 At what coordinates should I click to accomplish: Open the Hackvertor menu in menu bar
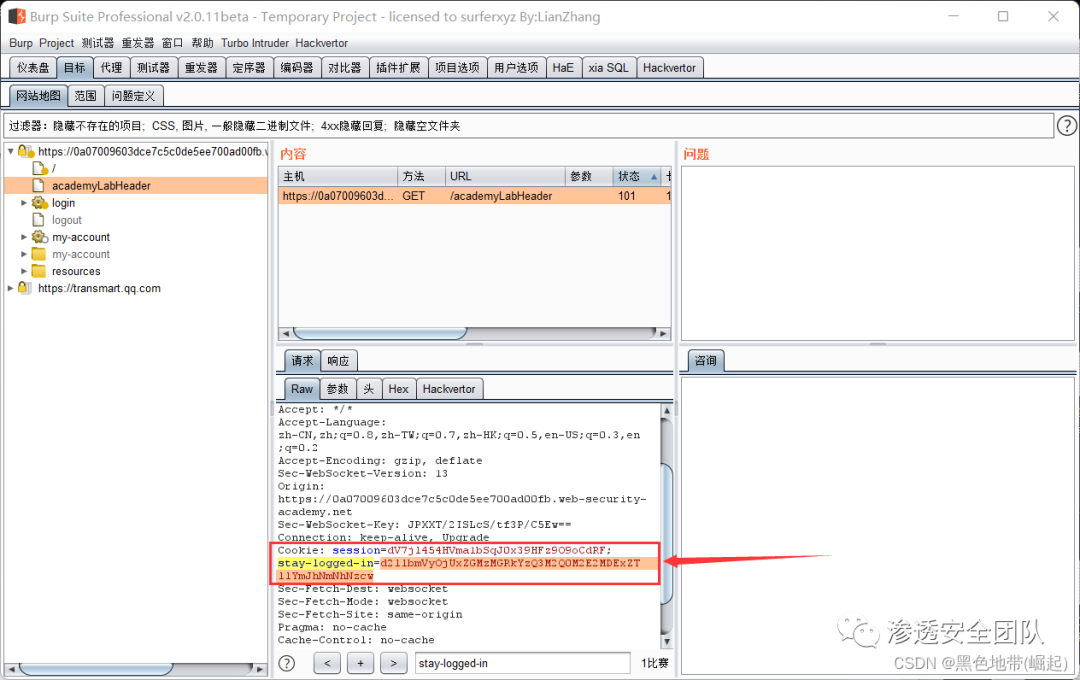(x=322, y=43)
